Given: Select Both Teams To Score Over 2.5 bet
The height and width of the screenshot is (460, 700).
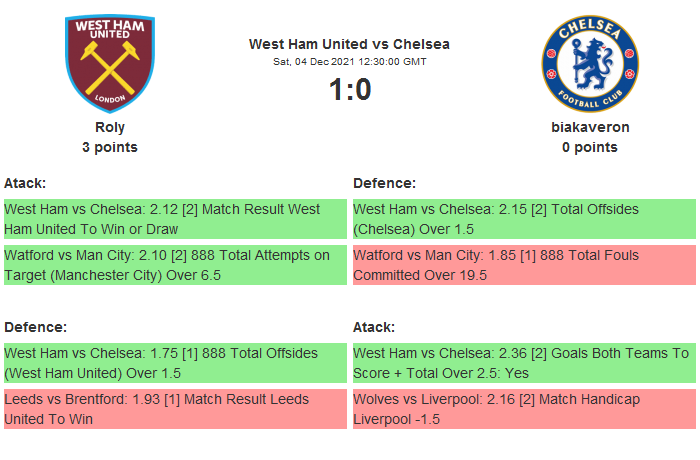Looking at the screenshot, I should pos(524,363).
